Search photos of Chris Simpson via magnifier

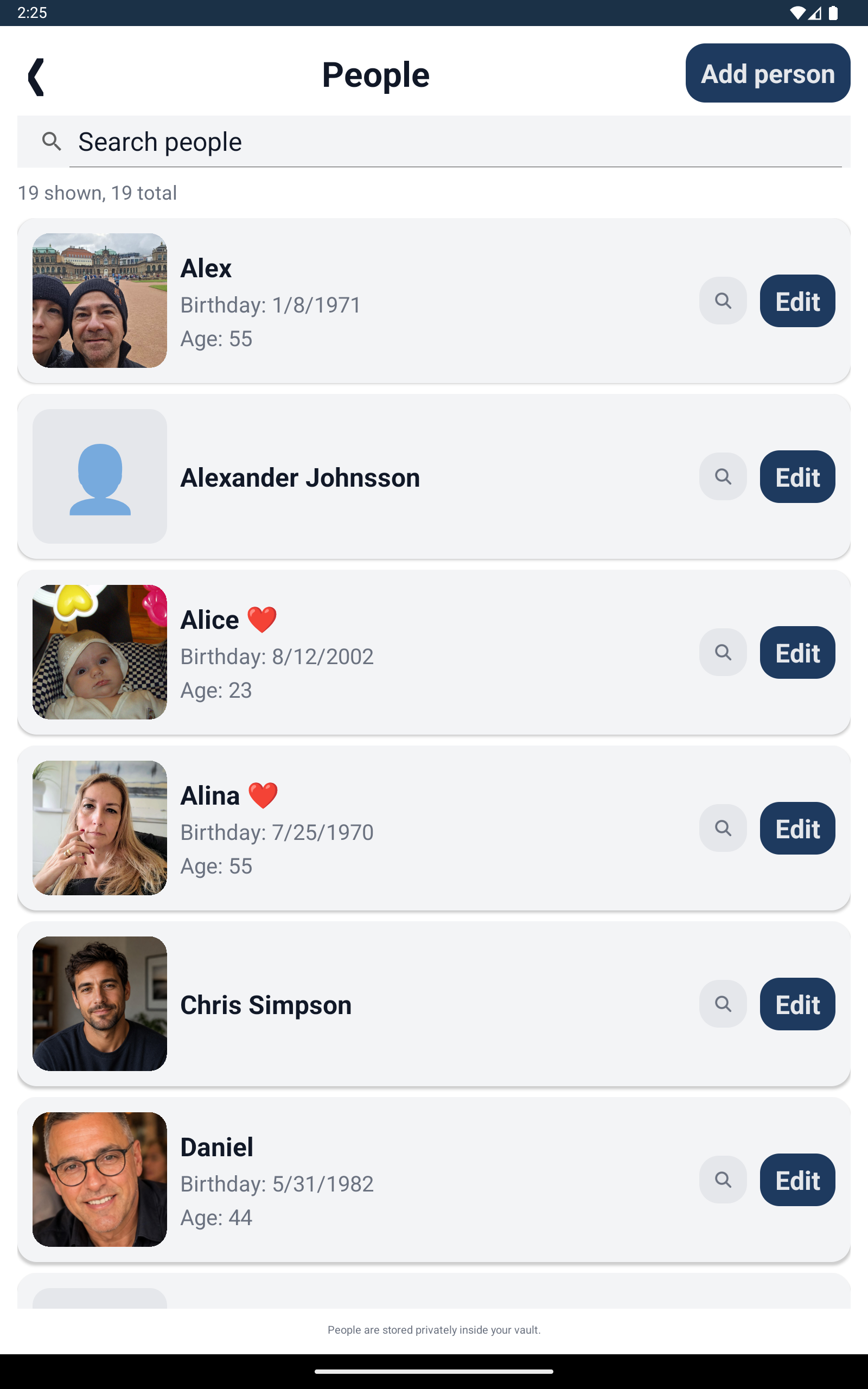pos(723,1004)
